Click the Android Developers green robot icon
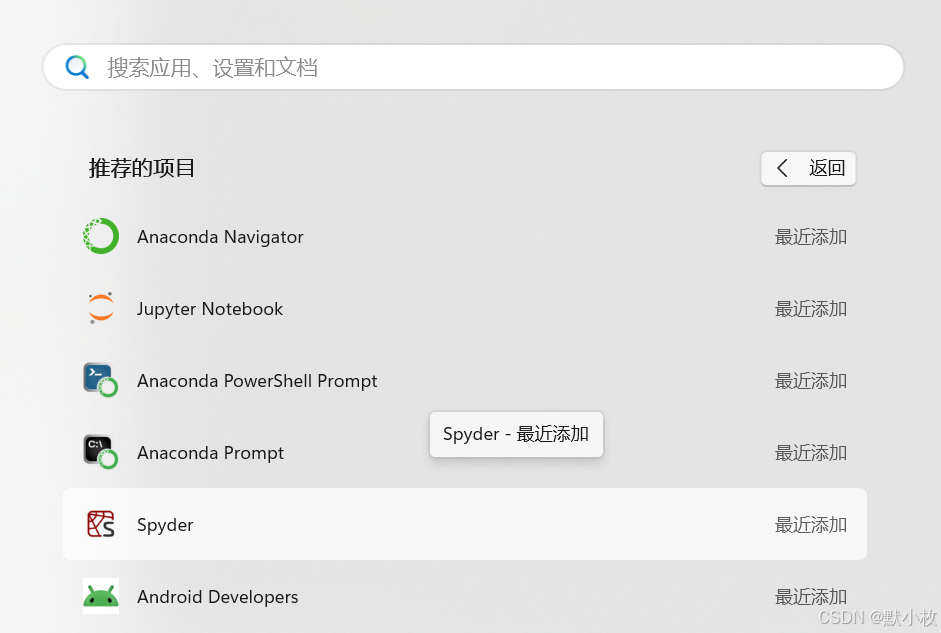The width and height of the screenshot is (941, 633). tap(101, 596)
